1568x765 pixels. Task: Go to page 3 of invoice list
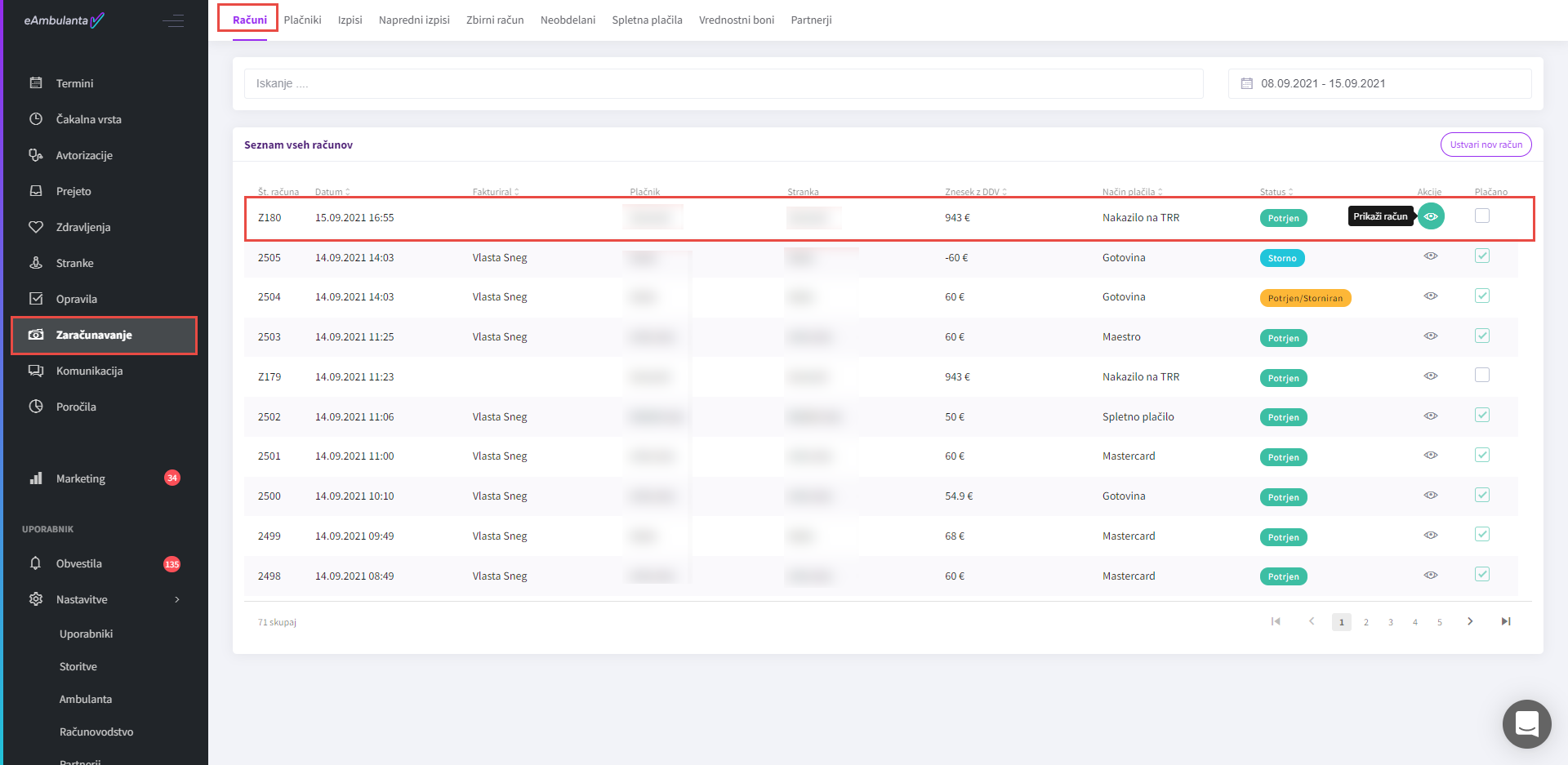click(x=1390, y=622)
